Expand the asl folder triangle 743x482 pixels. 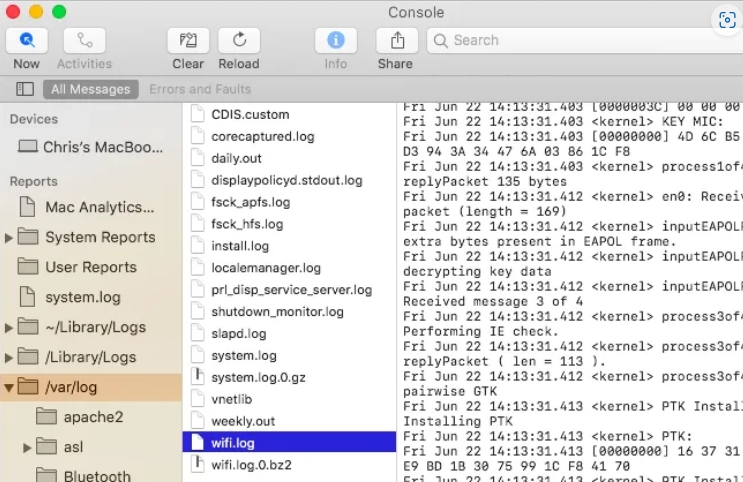click(x=27, y=447)
